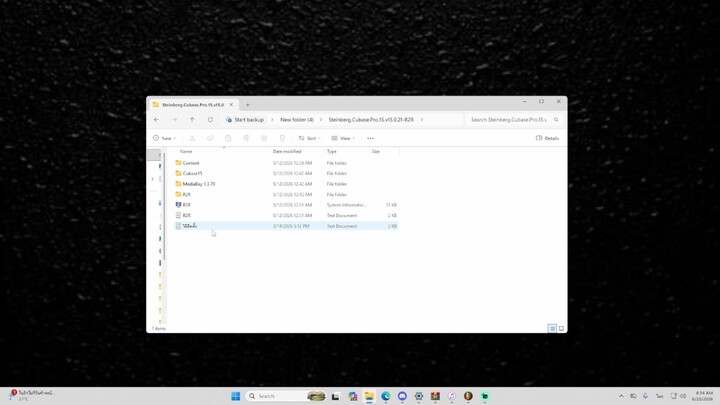Show hidden system tray icons
The height and width of the screenshot is (405, 720).
pyautogui.click(x=621, y=396)
